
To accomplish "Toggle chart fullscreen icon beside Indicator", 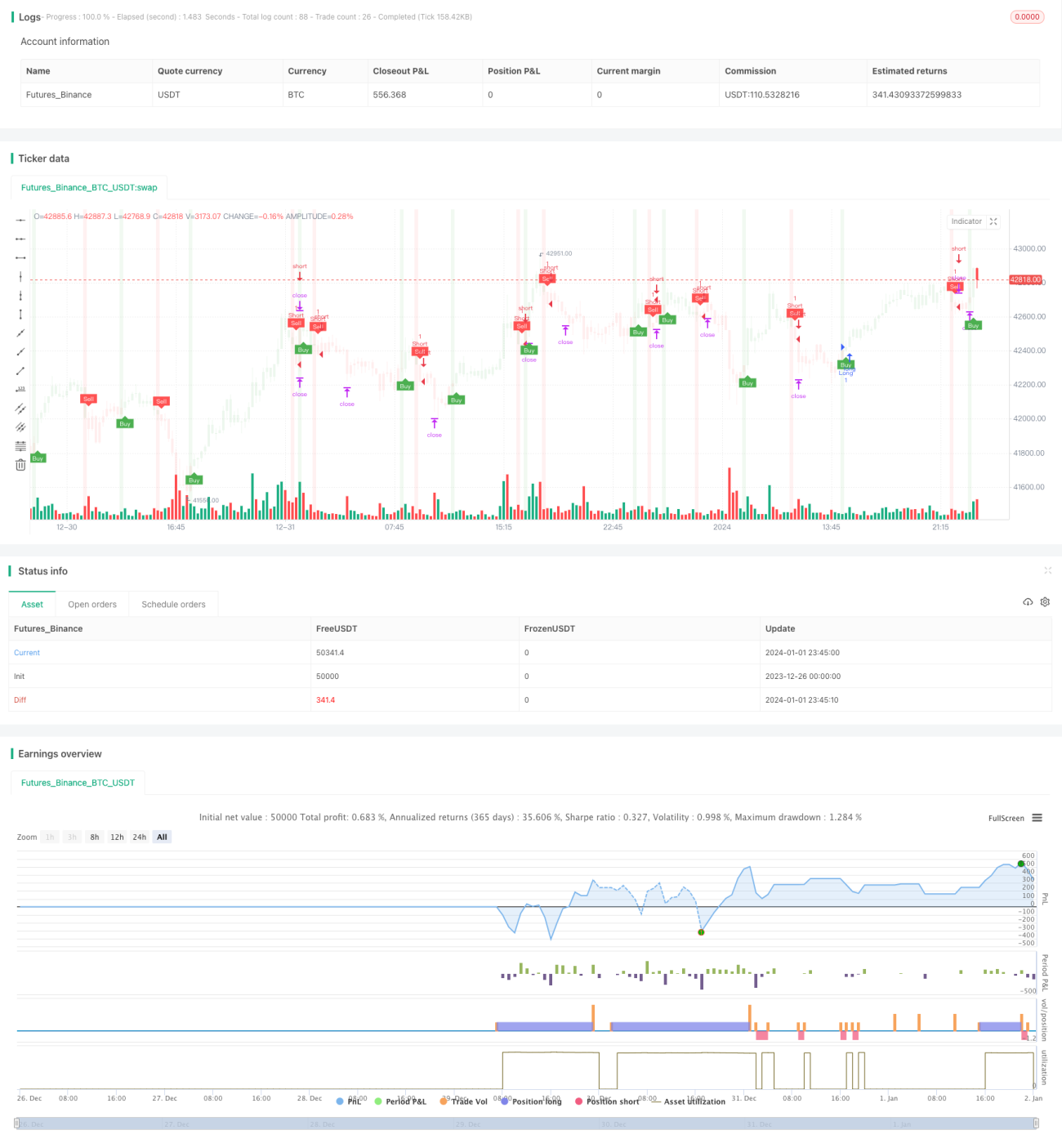I will [x=993, y=221].
